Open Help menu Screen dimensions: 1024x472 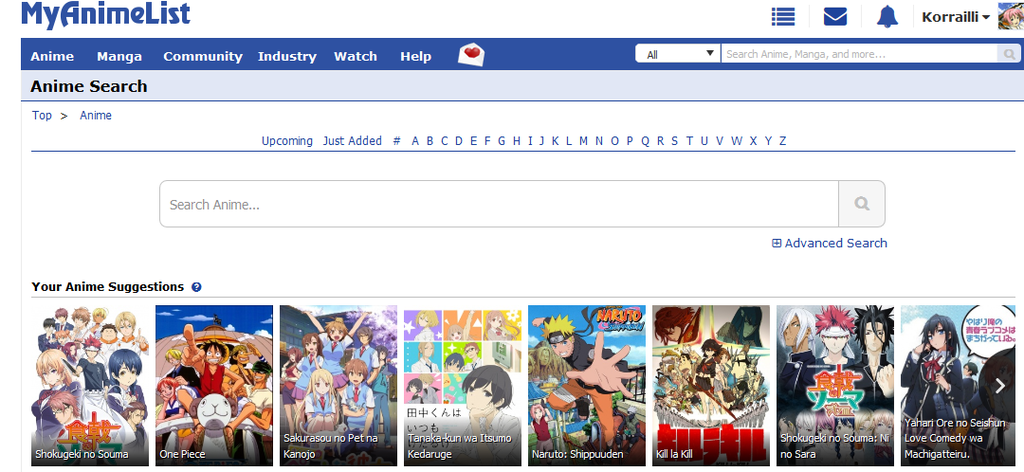(x=416, y=56)
